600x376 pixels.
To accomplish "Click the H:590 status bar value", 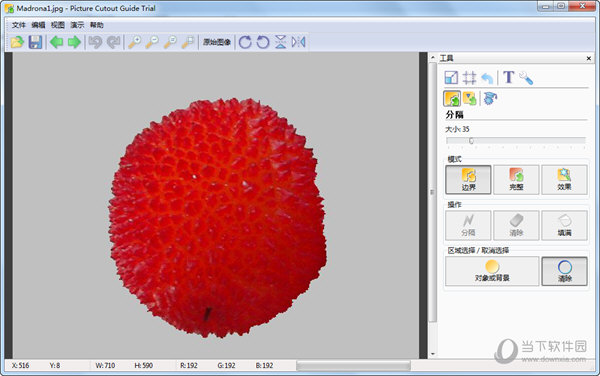I will coord(143,366).
